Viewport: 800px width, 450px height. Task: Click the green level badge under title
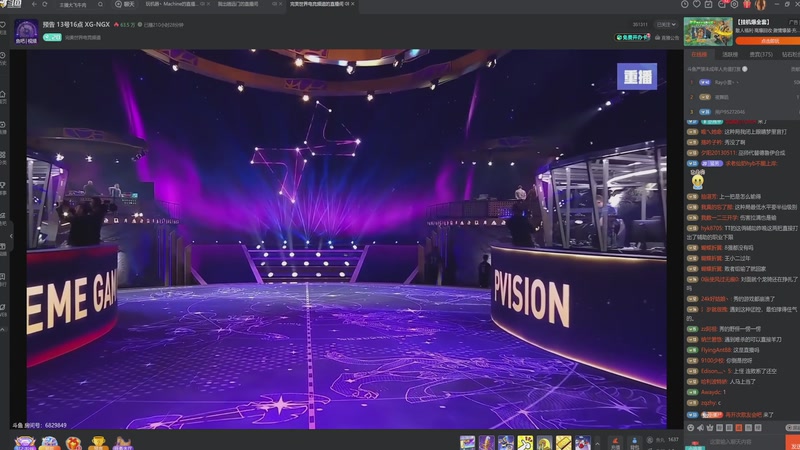pyautogui.click(x=52, y=37)
